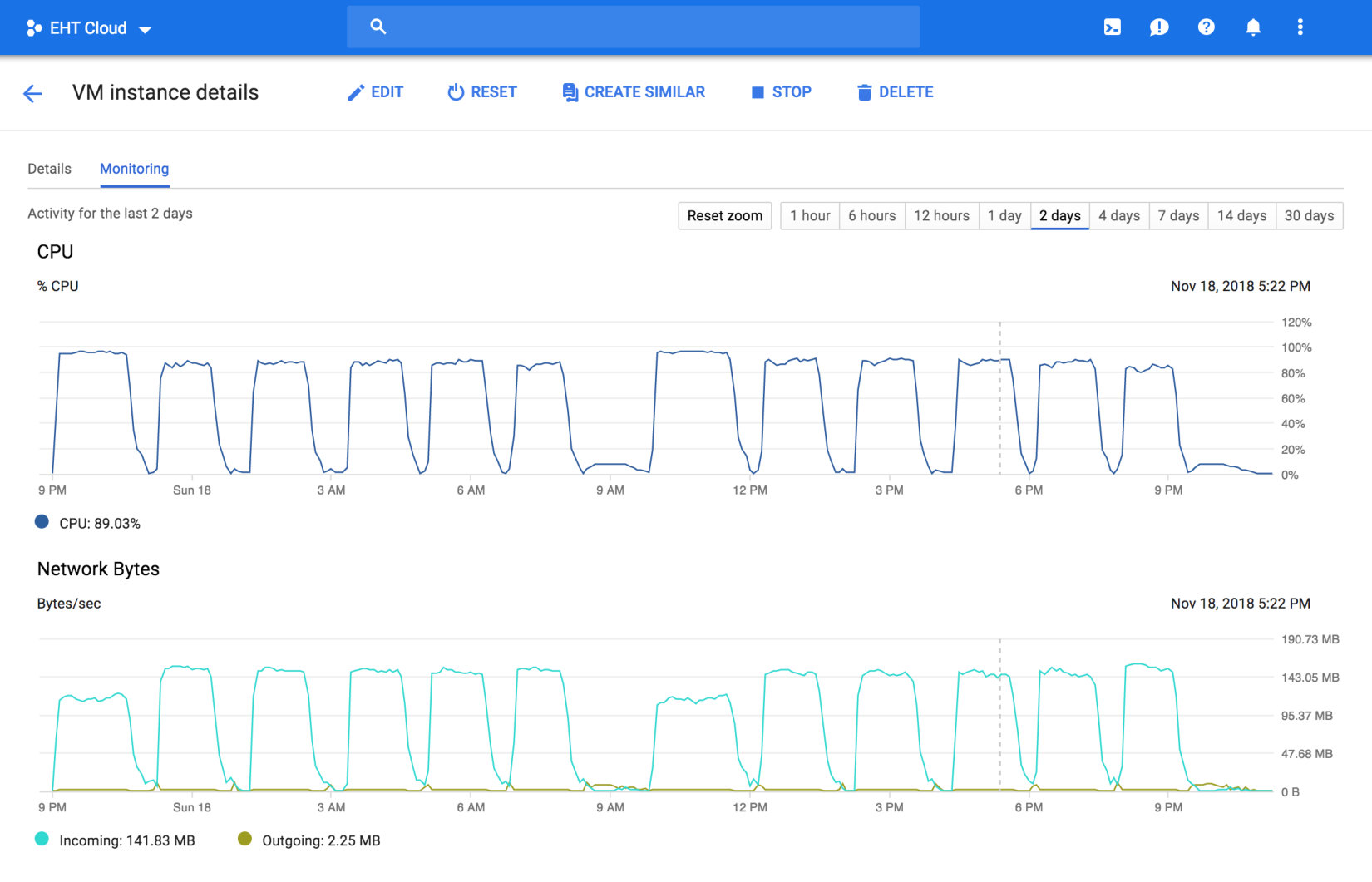Click the feedback alert icon
The image size is (1372, 882).
click(1159, 27)
